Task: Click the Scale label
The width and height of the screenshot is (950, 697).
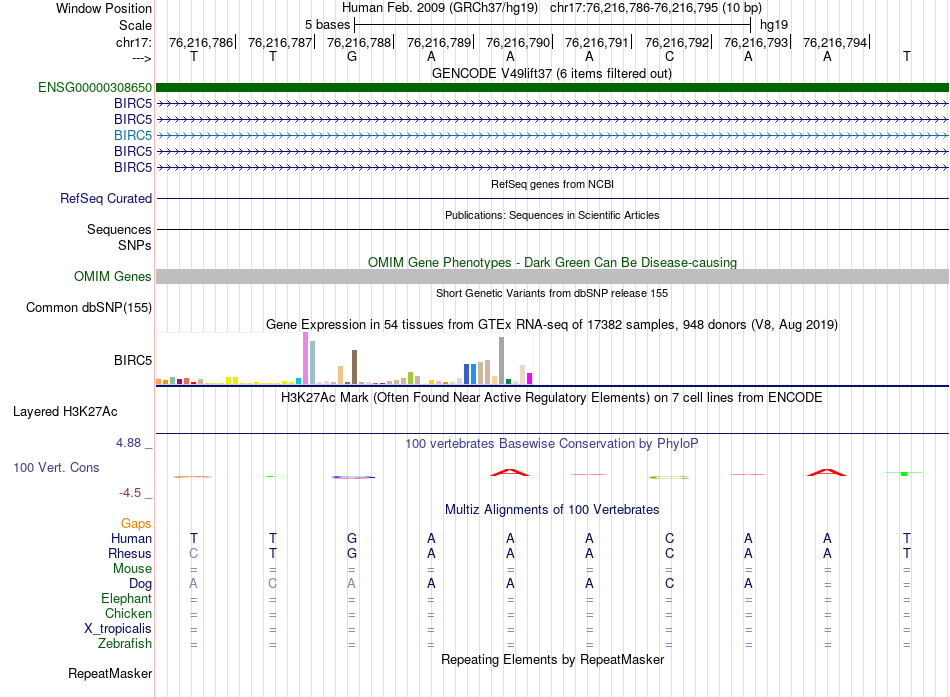Action: (x=135, y=25)
